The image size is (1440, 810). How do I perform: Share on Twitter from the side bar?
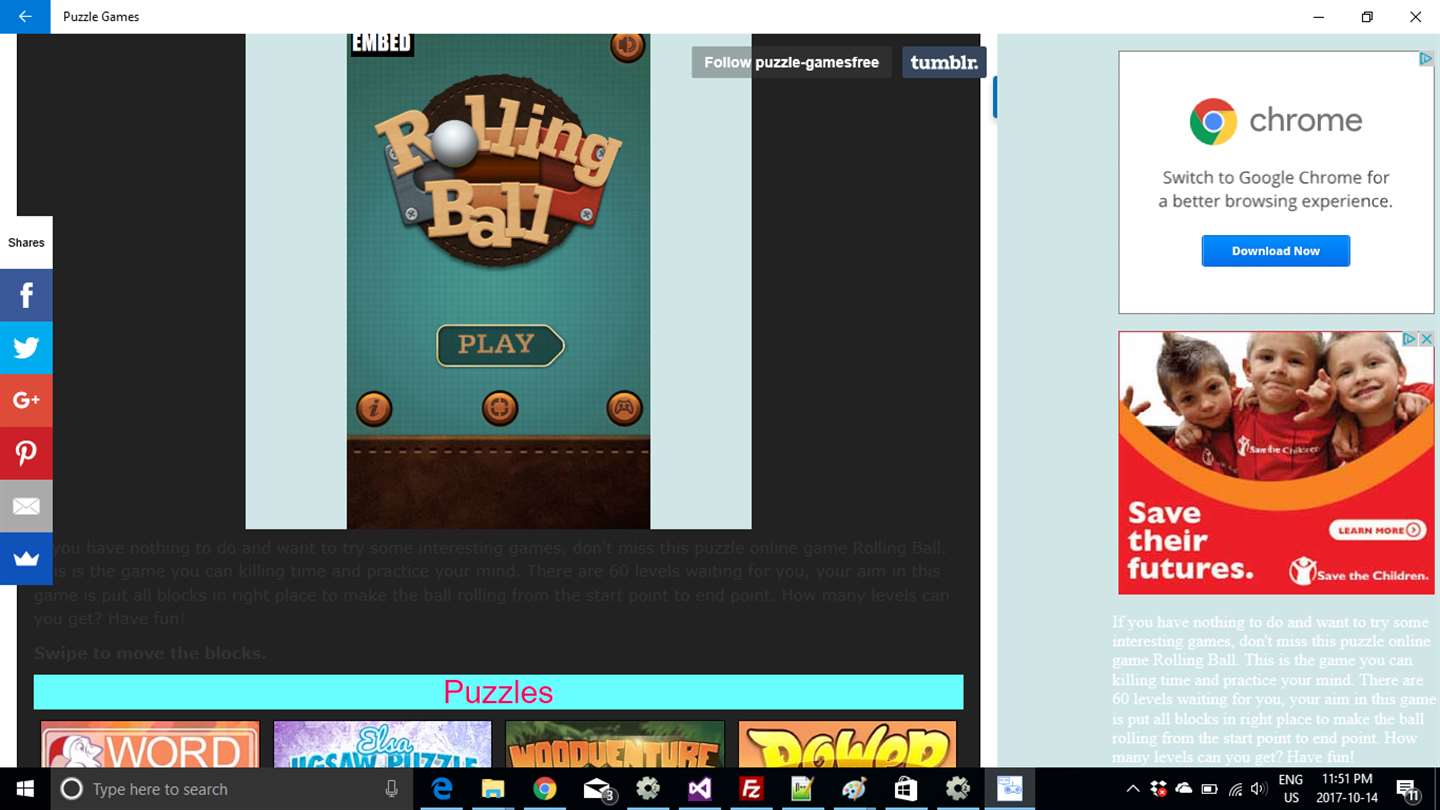26,348
